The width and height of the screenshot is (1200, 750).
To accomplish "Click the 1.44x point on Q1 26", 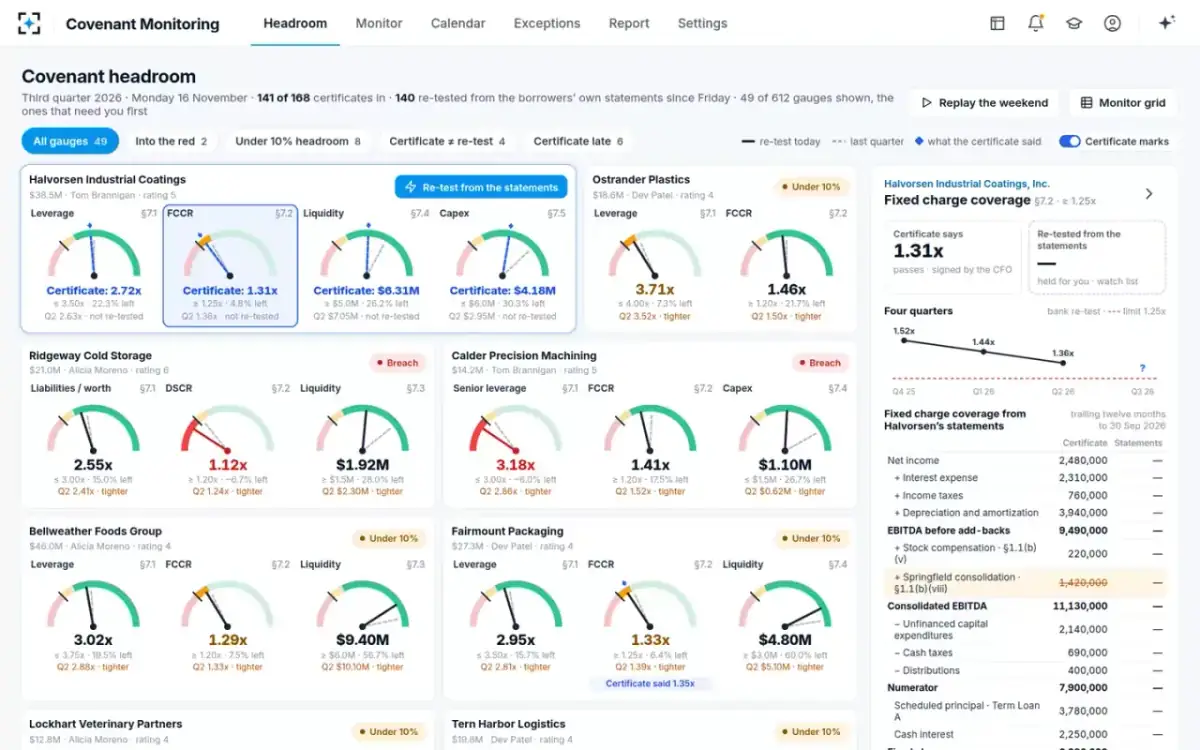I will click(x=984, y=351).
